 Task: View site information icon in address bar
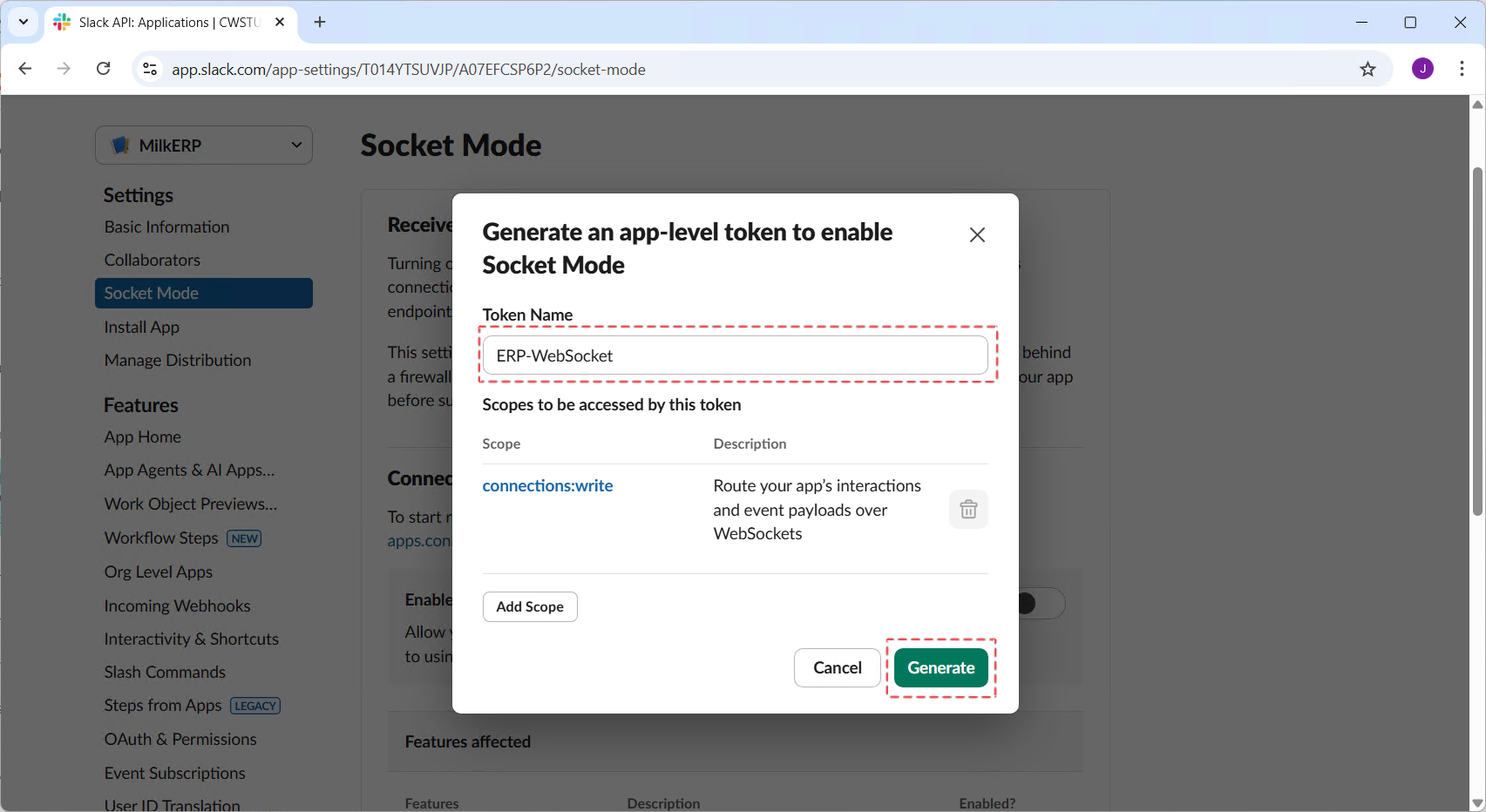coord(150,69)
